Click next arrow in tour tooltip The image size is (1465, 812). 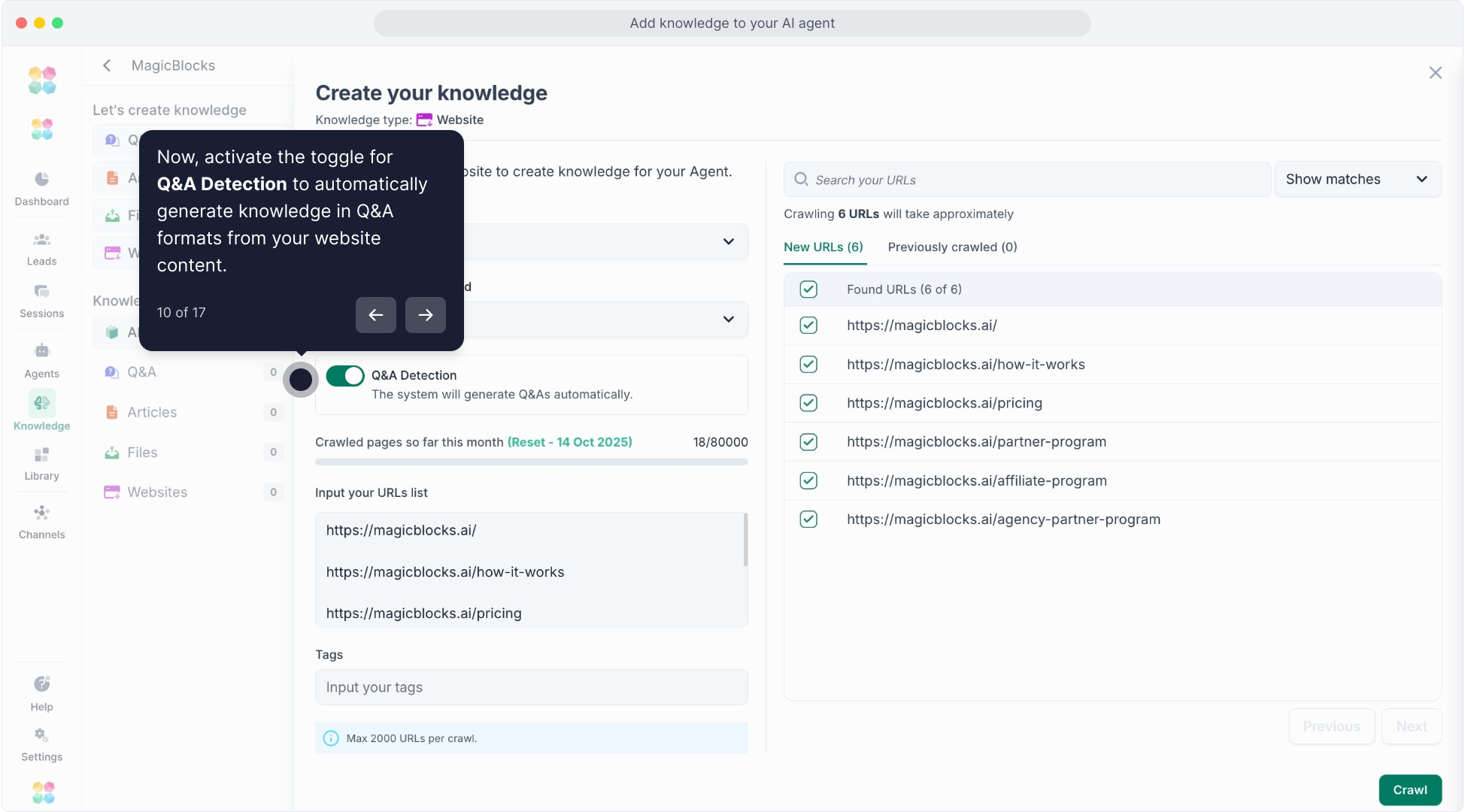tap(425, 315)
